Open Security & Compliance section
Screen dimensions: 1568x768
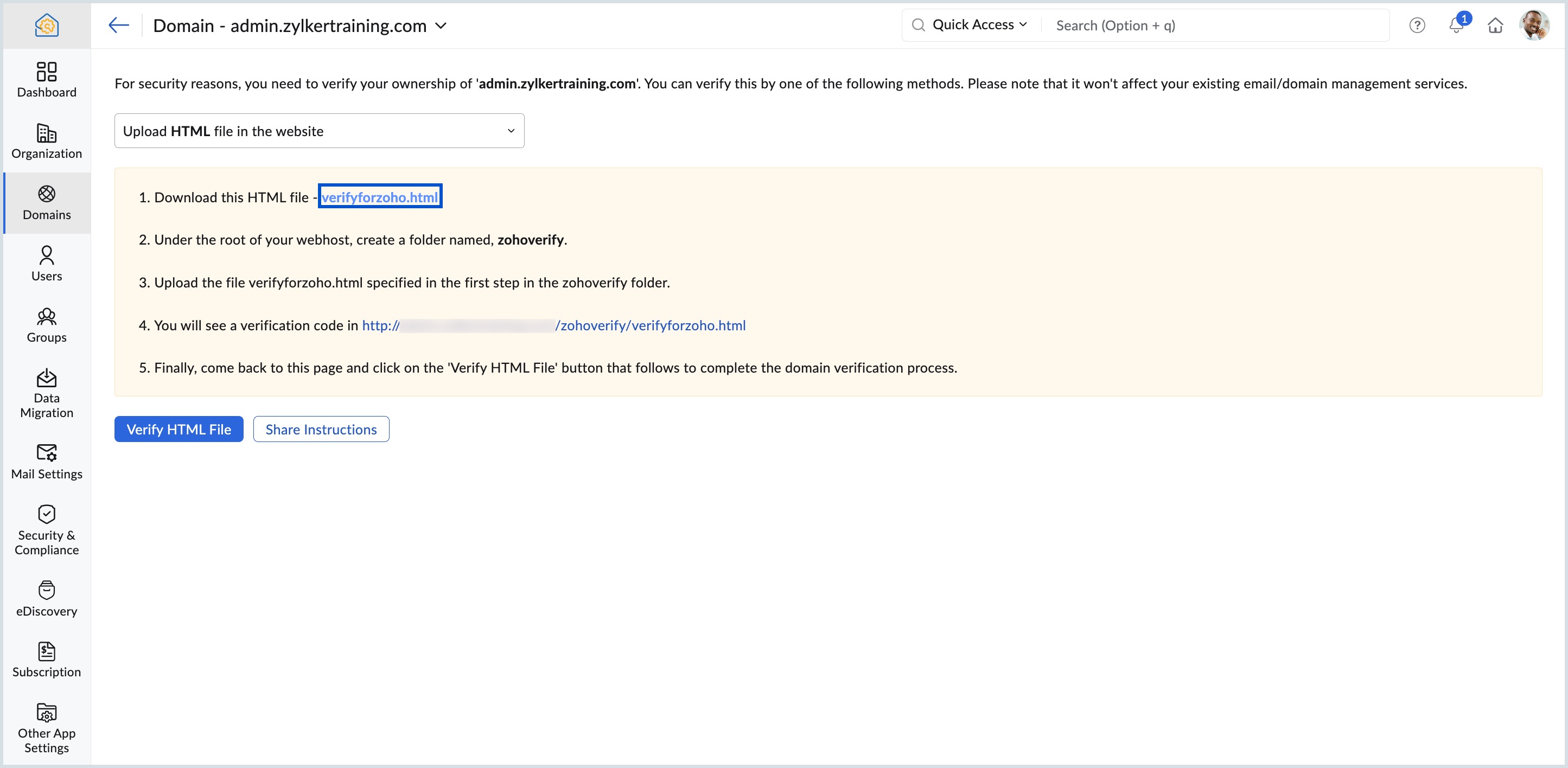[x=47, y=529]
